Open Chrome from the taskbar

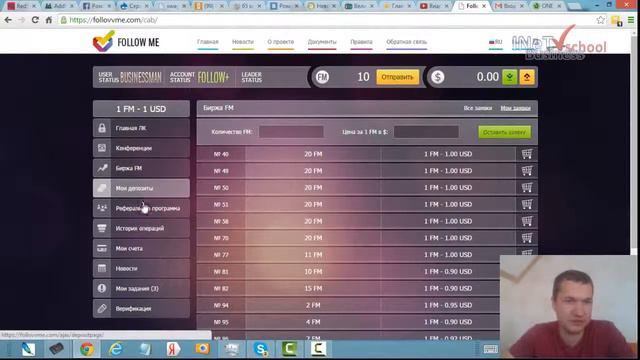click(87, 349)
